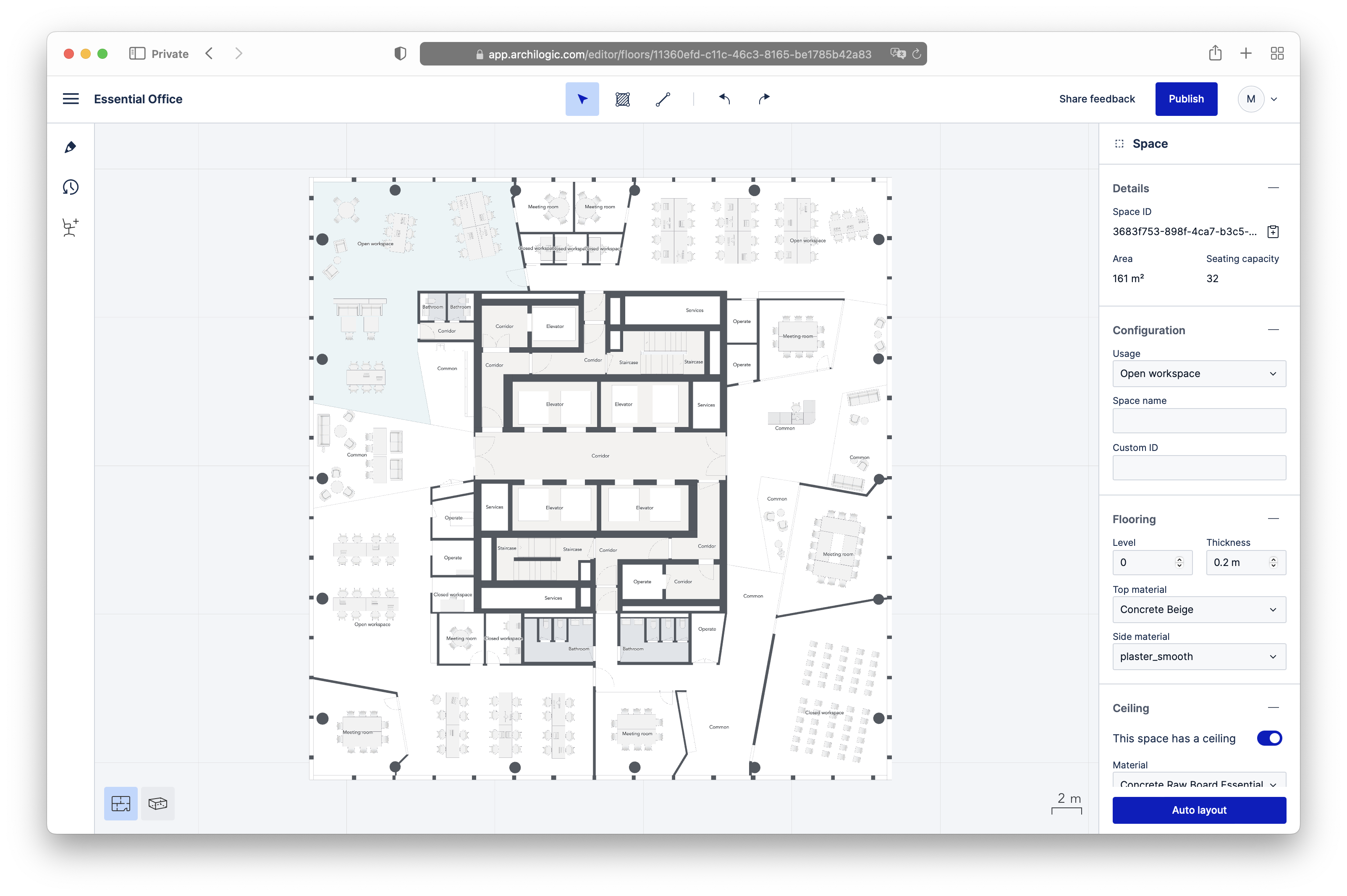Viewport: 1347px width, 896px height.
Task: Switch to 2D floor plan view
Action: coord(121,804)
